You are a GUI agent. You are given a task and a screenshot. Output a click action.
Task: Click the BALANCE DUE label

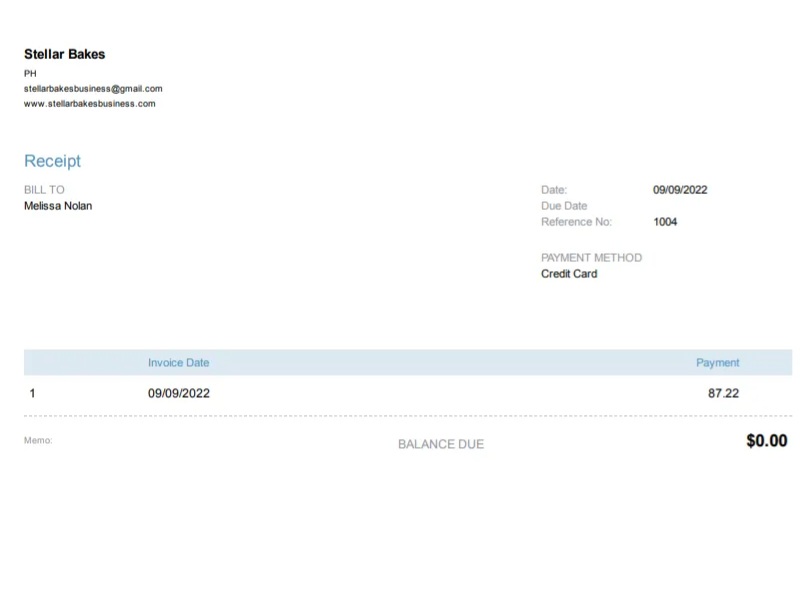(441, 444)
